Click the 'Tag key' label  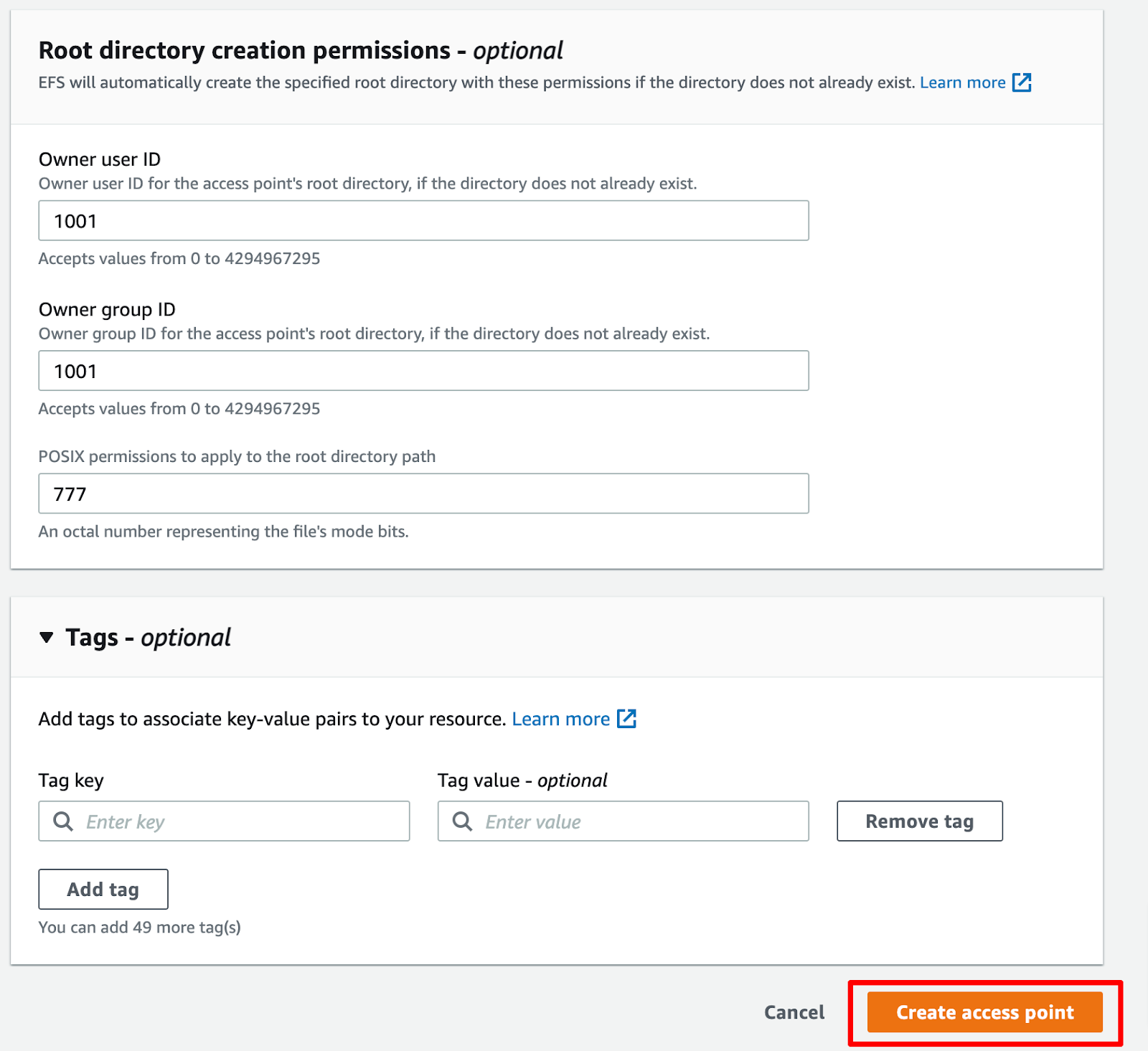[x=71, y=781]
